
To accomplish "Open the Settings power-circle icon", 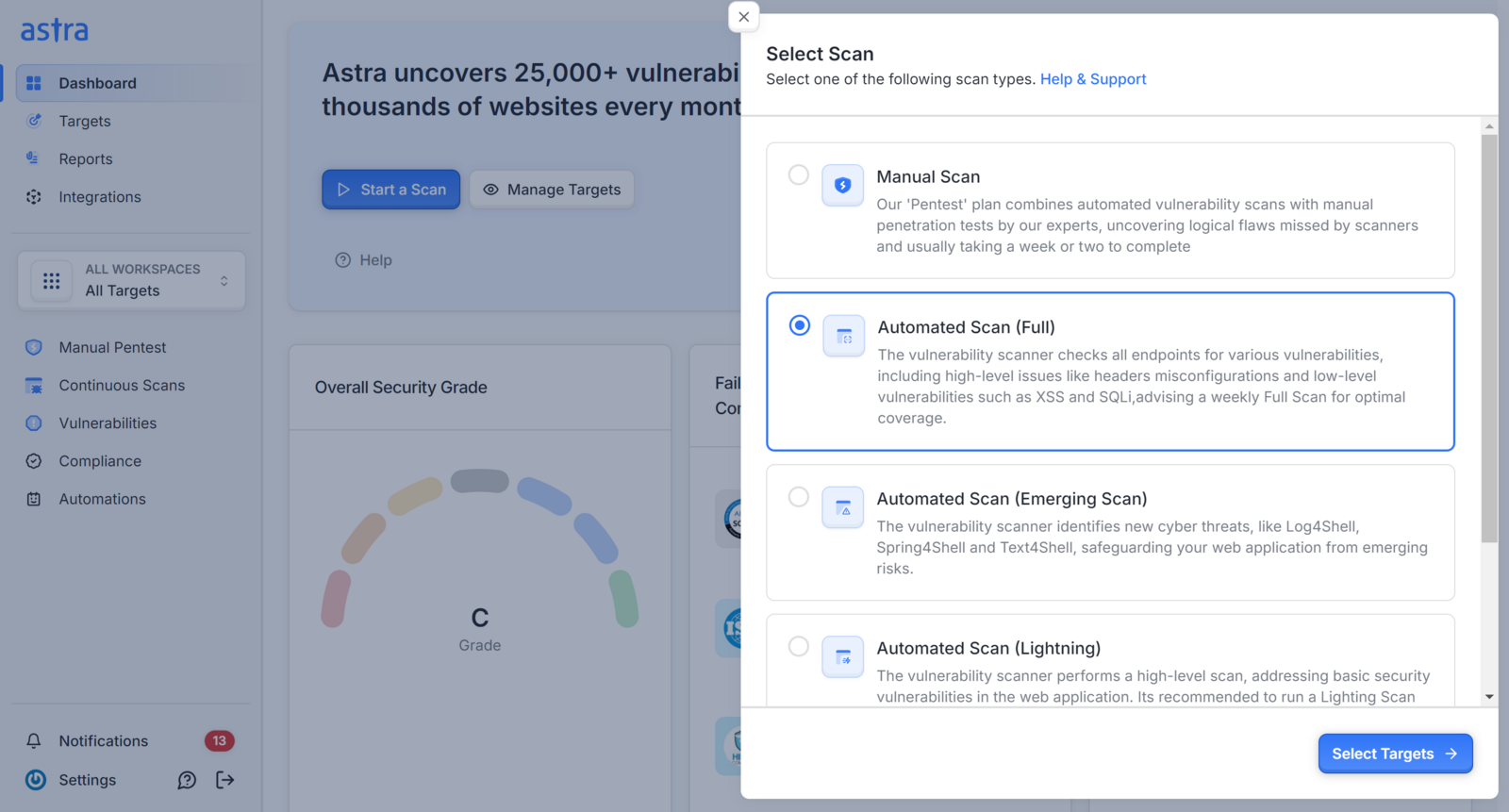I will pos(36,780).
